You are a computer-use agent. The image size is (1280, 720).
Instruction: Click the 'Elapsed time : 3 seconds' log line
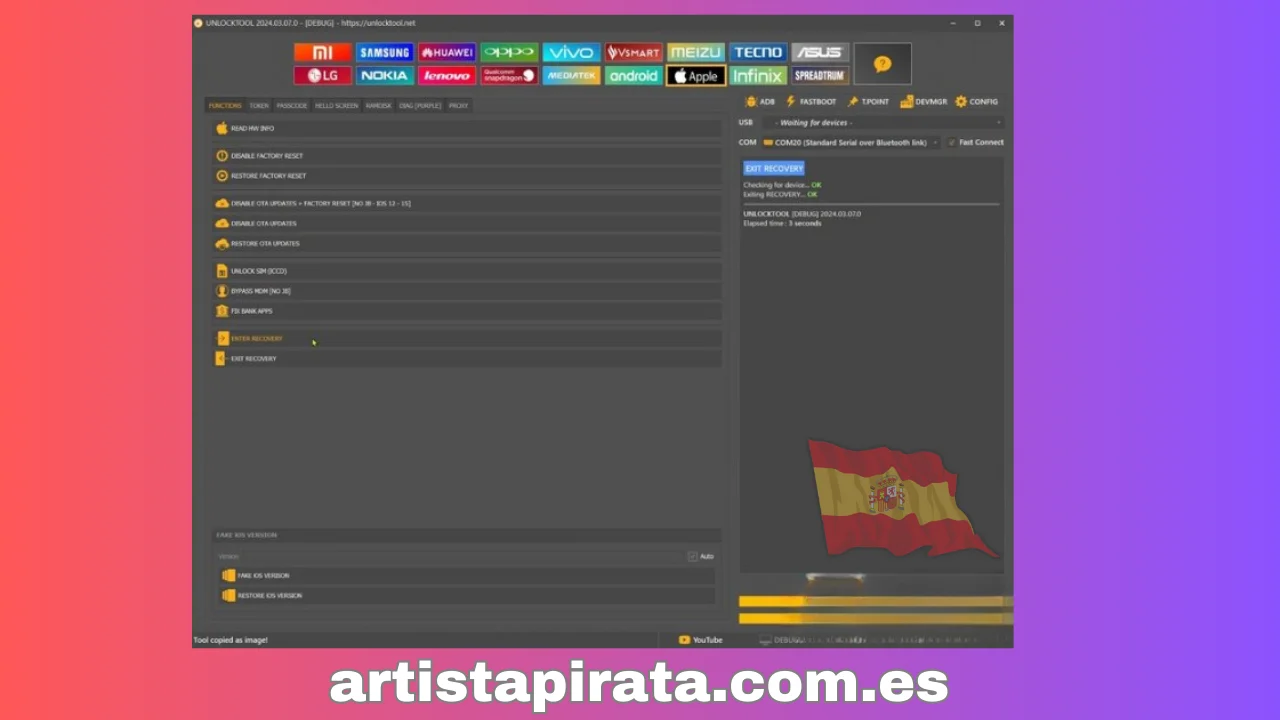(782, 223)
